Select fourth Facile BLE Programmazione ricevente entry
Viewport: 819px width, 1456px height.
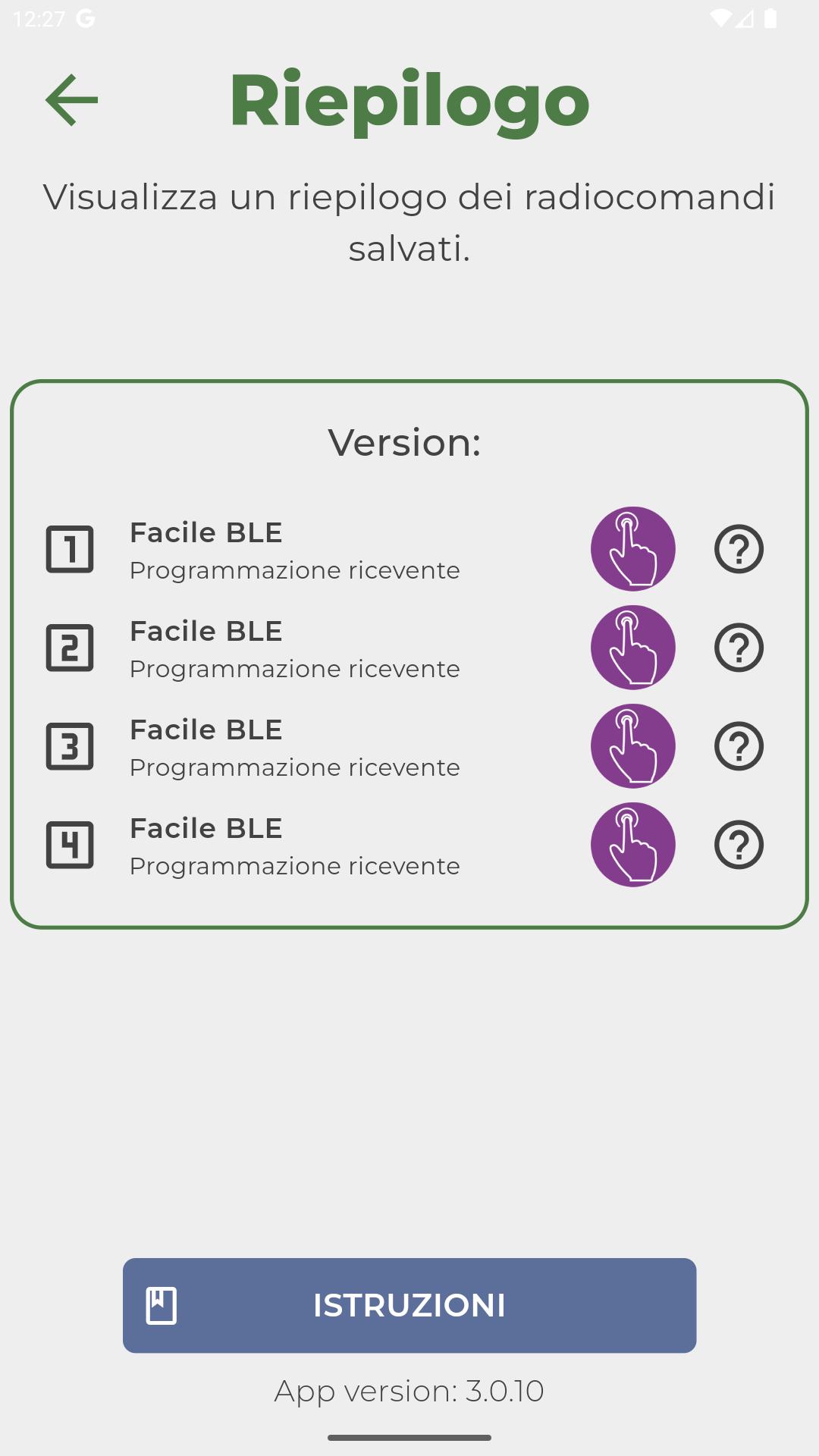[x=295, y=846]
